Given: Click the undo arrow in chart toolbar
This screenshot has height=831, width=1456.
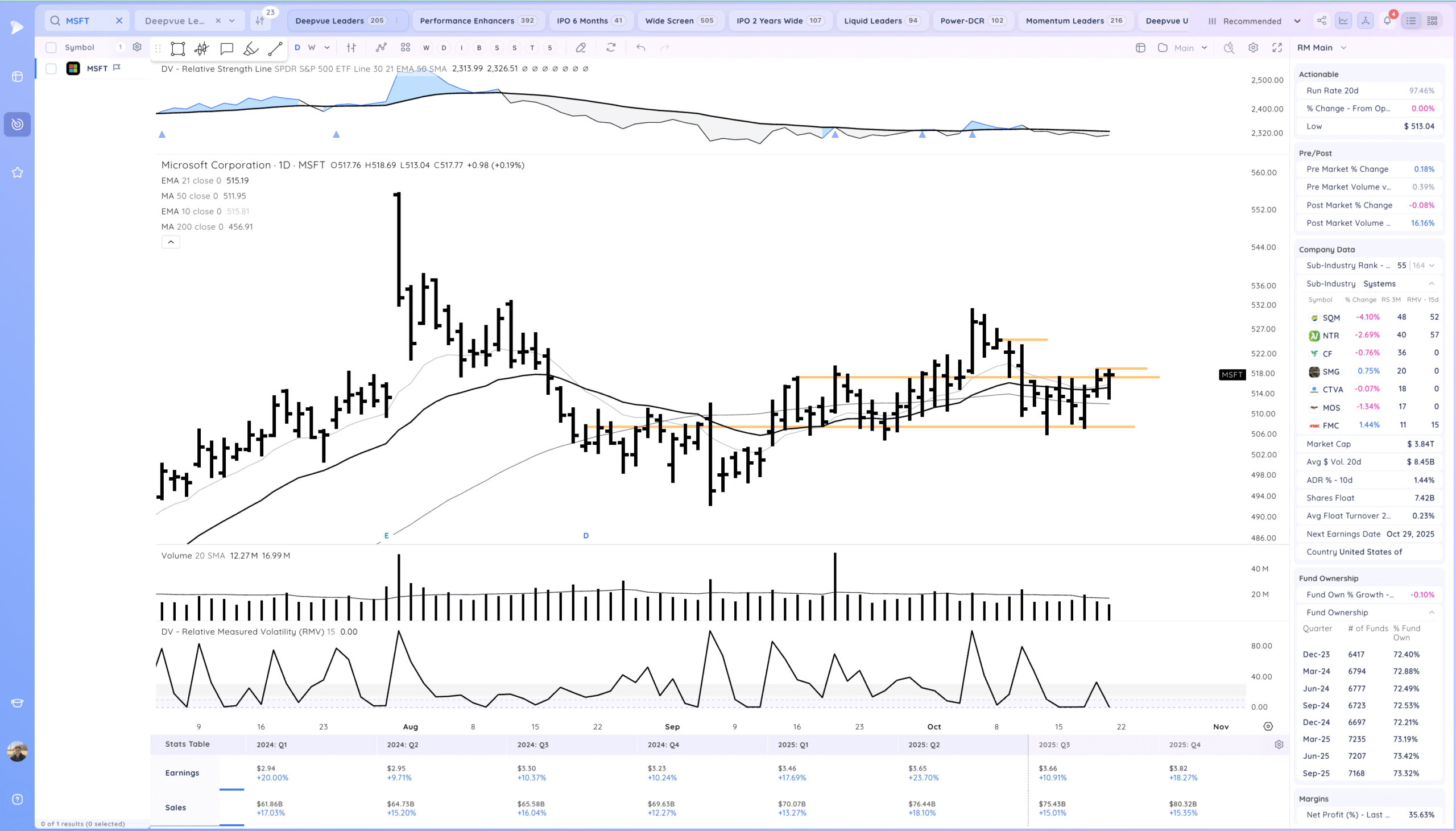Looking at the screenshot, I should click(x=641, y=48).
